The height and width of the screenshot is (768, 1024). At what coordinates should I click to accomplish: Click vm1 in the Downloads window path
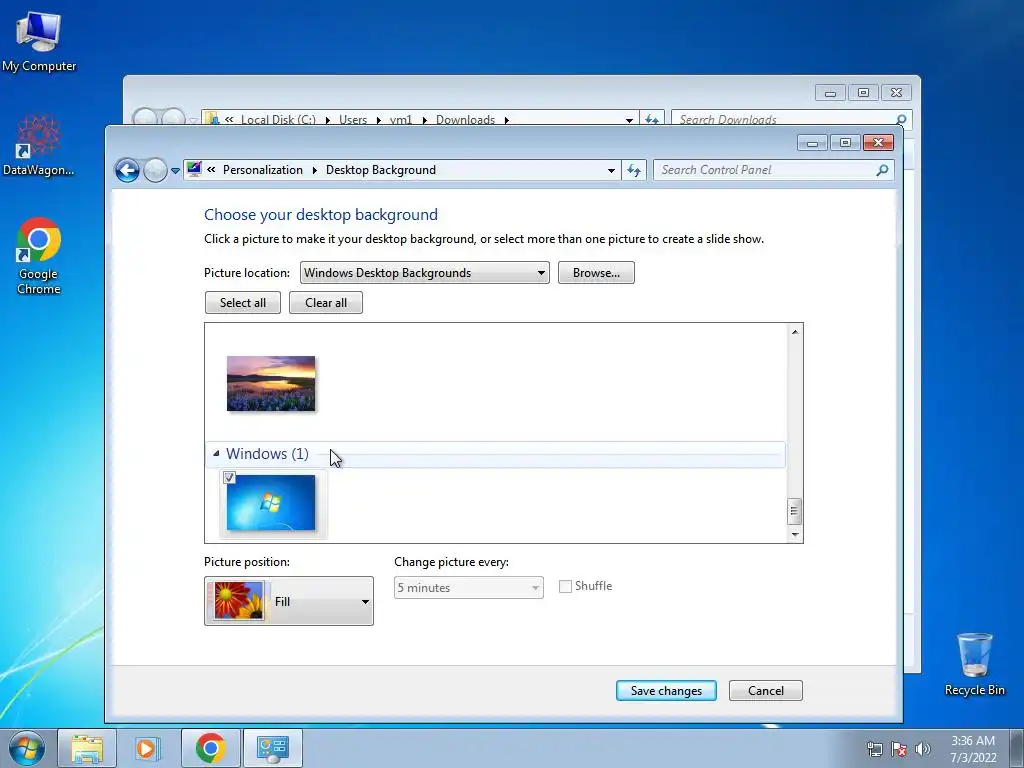(401, 120)
